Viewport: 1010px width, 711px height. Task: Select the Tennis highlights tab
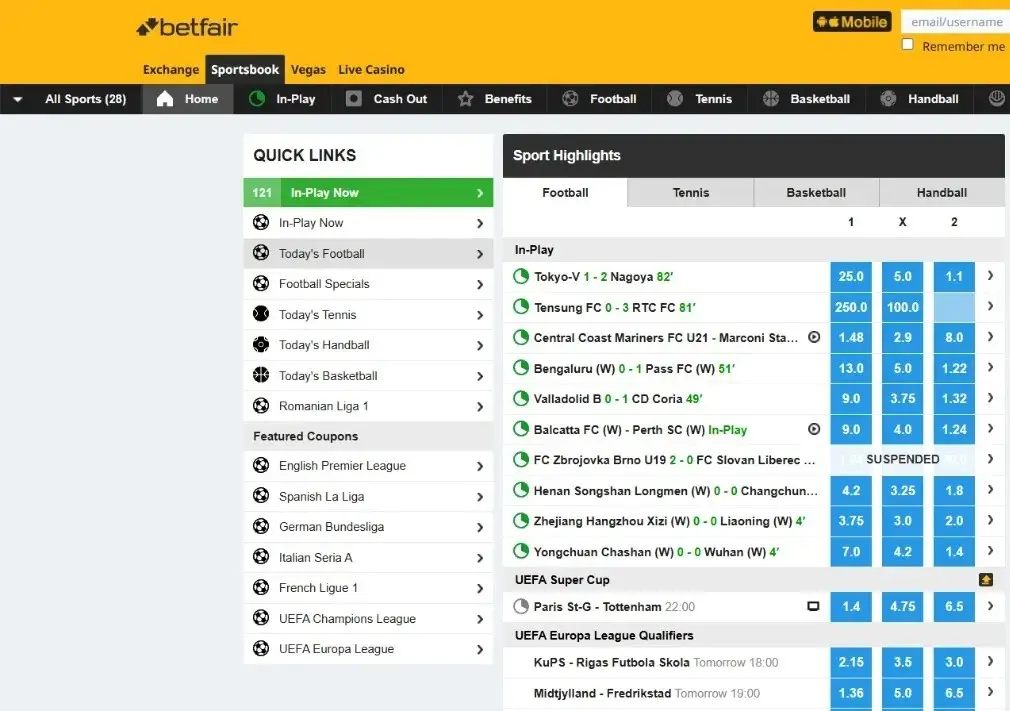(691, 193)
